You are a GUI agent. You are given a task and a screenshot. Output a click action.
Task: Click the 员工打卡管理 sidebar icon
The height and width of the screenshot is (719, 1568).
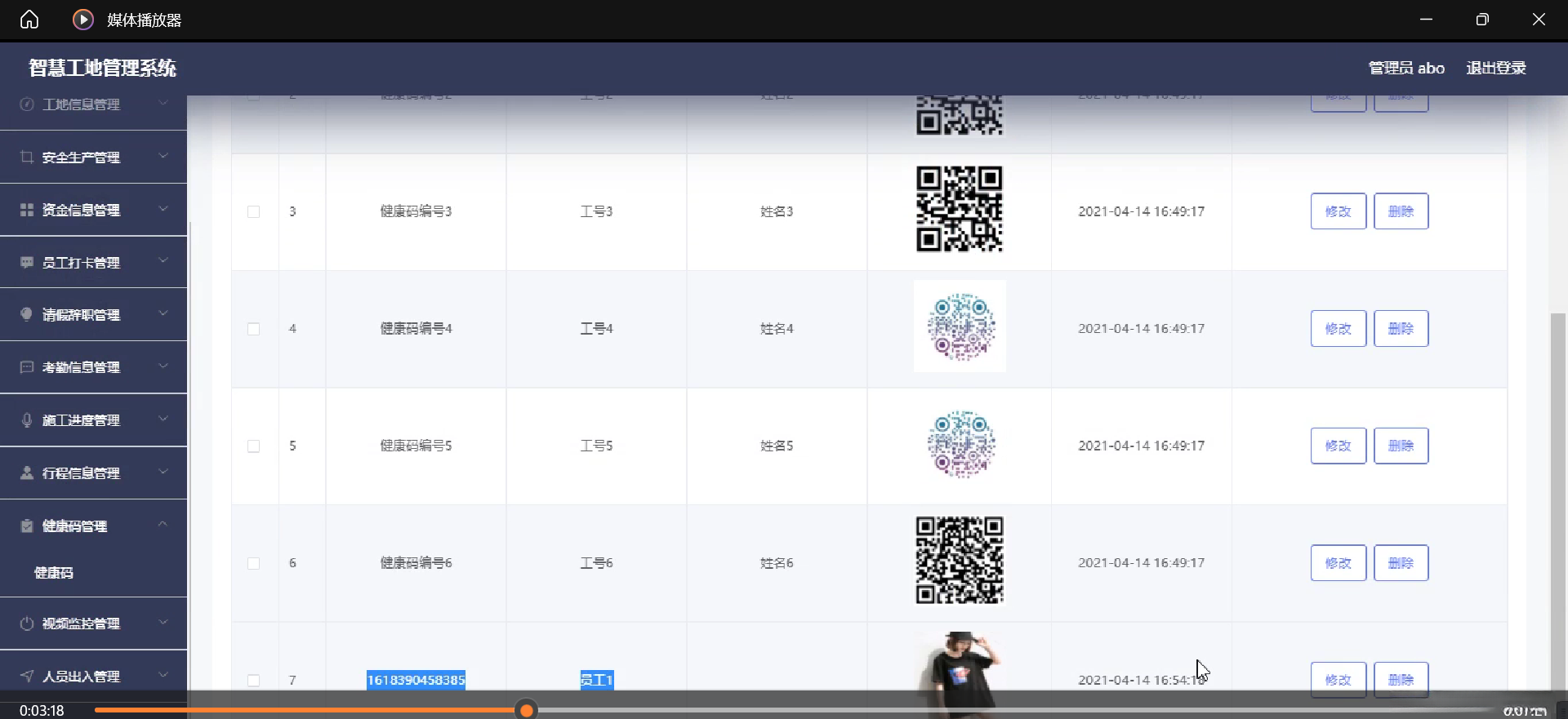(x=27, y=262)
